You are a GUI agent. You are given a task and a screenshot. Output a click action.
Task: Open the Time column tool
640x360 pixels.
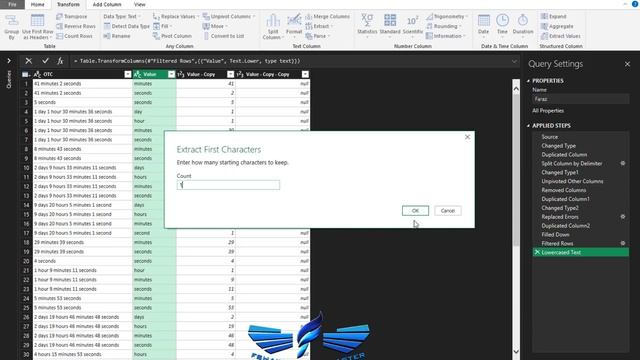tap(502, 24)
